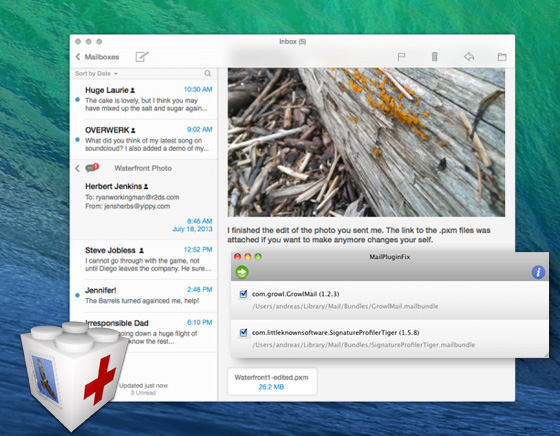
Task: Click contact icon beside Huge Laurie
Action: (132, 91)
